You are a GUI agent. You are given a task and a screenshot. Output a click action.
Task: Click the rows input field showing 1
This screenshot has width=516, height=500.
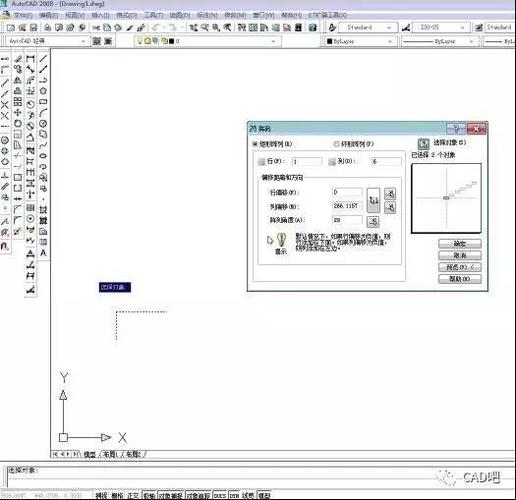pyautogui.click(x=307, y=162)
